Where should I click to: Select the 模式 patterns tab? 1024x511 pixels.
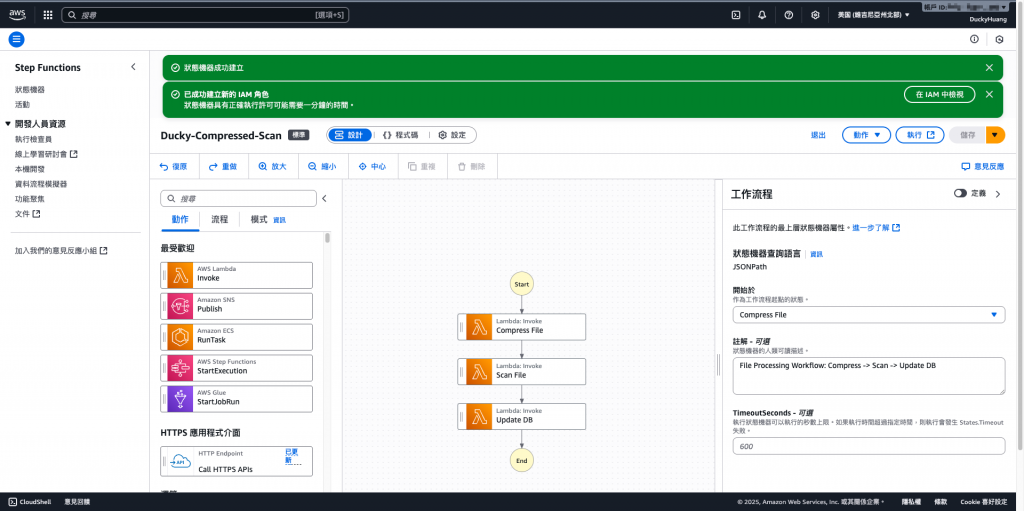tap(259, 220)
